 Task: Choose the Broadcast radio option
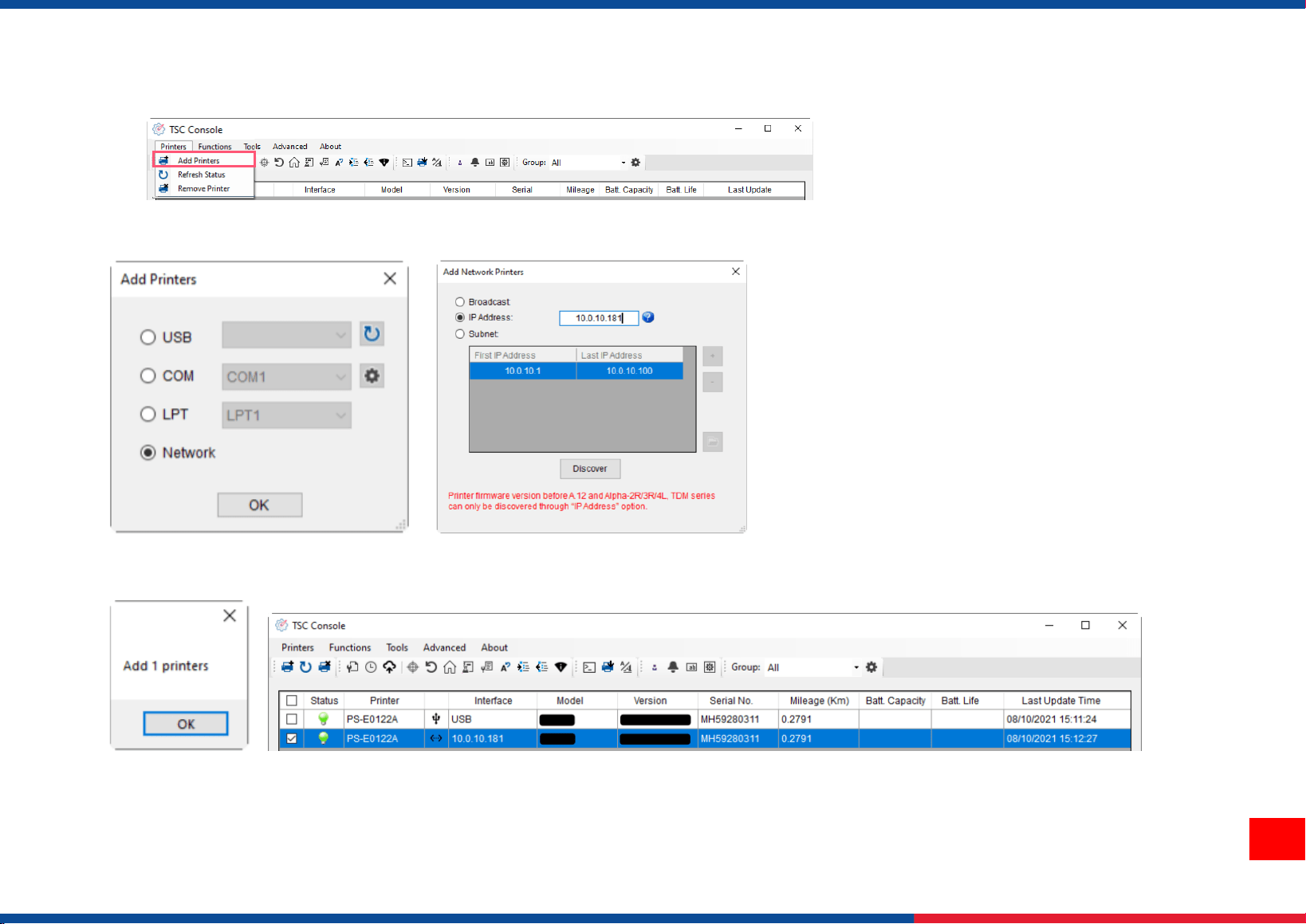[459, 302]
